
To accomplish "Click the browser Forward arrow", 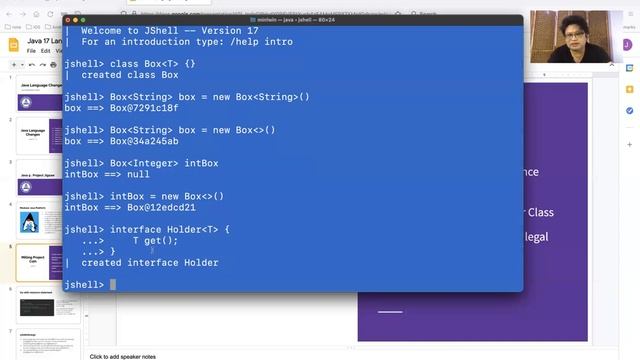I will [x=23, y=14].
